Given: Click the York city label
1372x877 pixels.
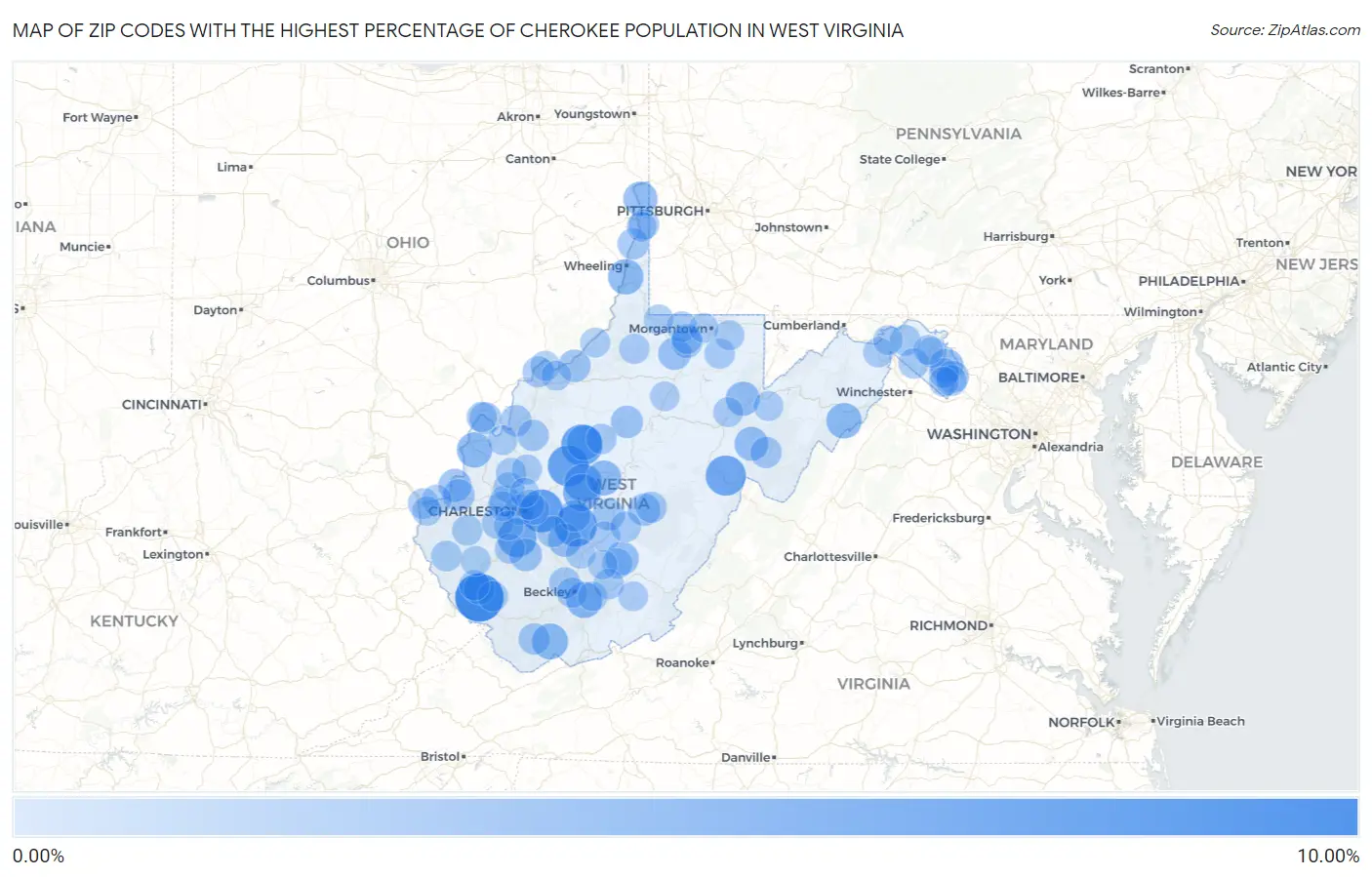Looking at the screenshot, I should tap(1053, 280).
